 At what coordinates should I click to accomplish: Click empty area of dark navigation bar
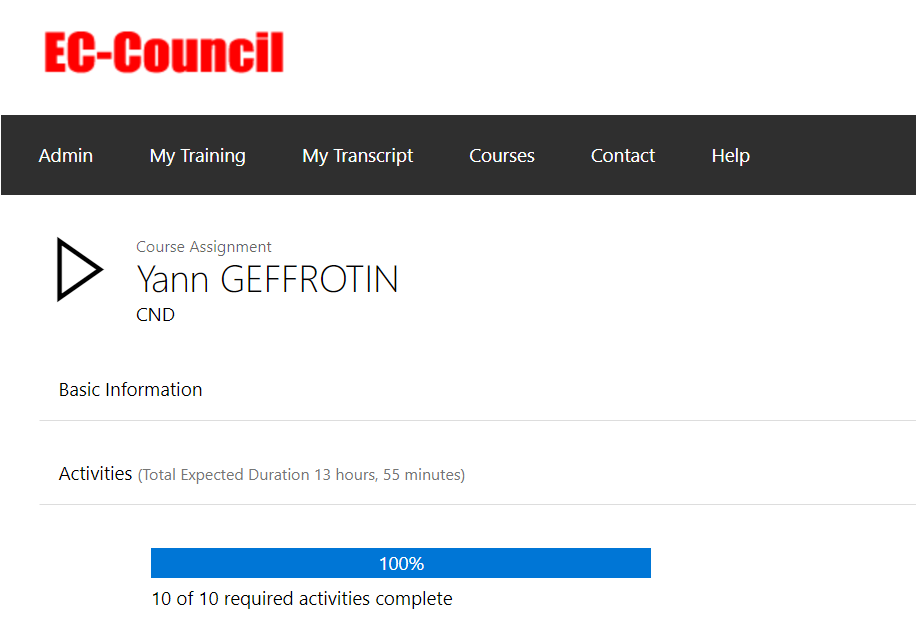[x=830, y=155]
